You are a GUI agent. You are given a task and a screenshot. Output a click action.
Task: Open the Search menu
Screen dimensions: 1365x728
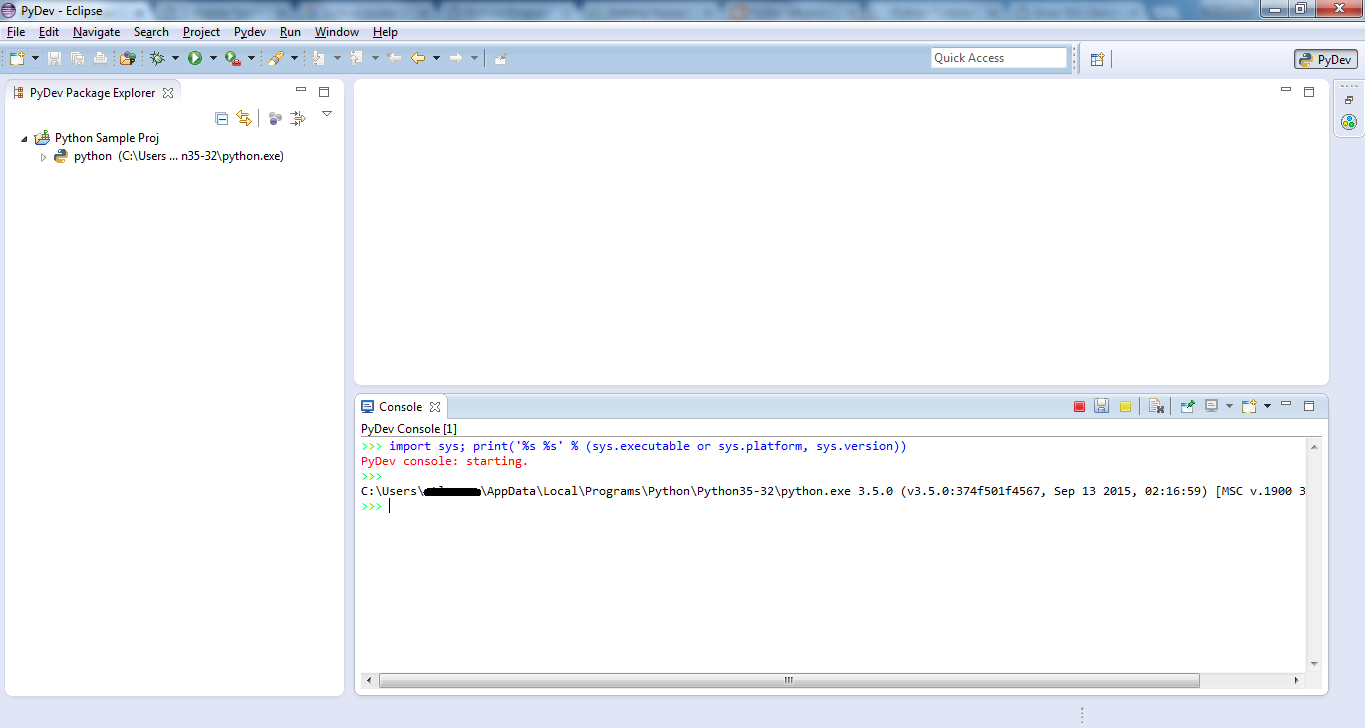click(151, 32)
